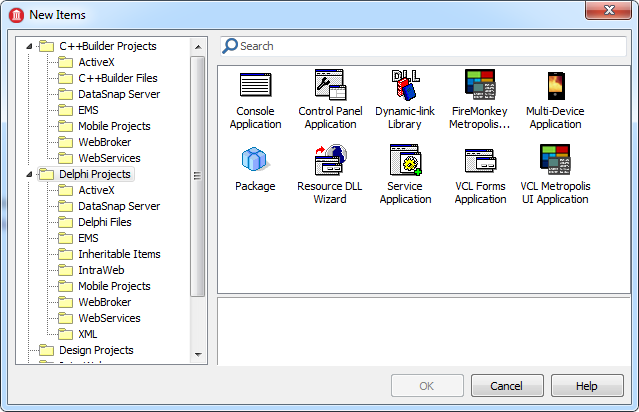Select WebBroker under C++Builder Projects
Image resolution: width=639 pixels, height=412 pixels.
point(95,142)
